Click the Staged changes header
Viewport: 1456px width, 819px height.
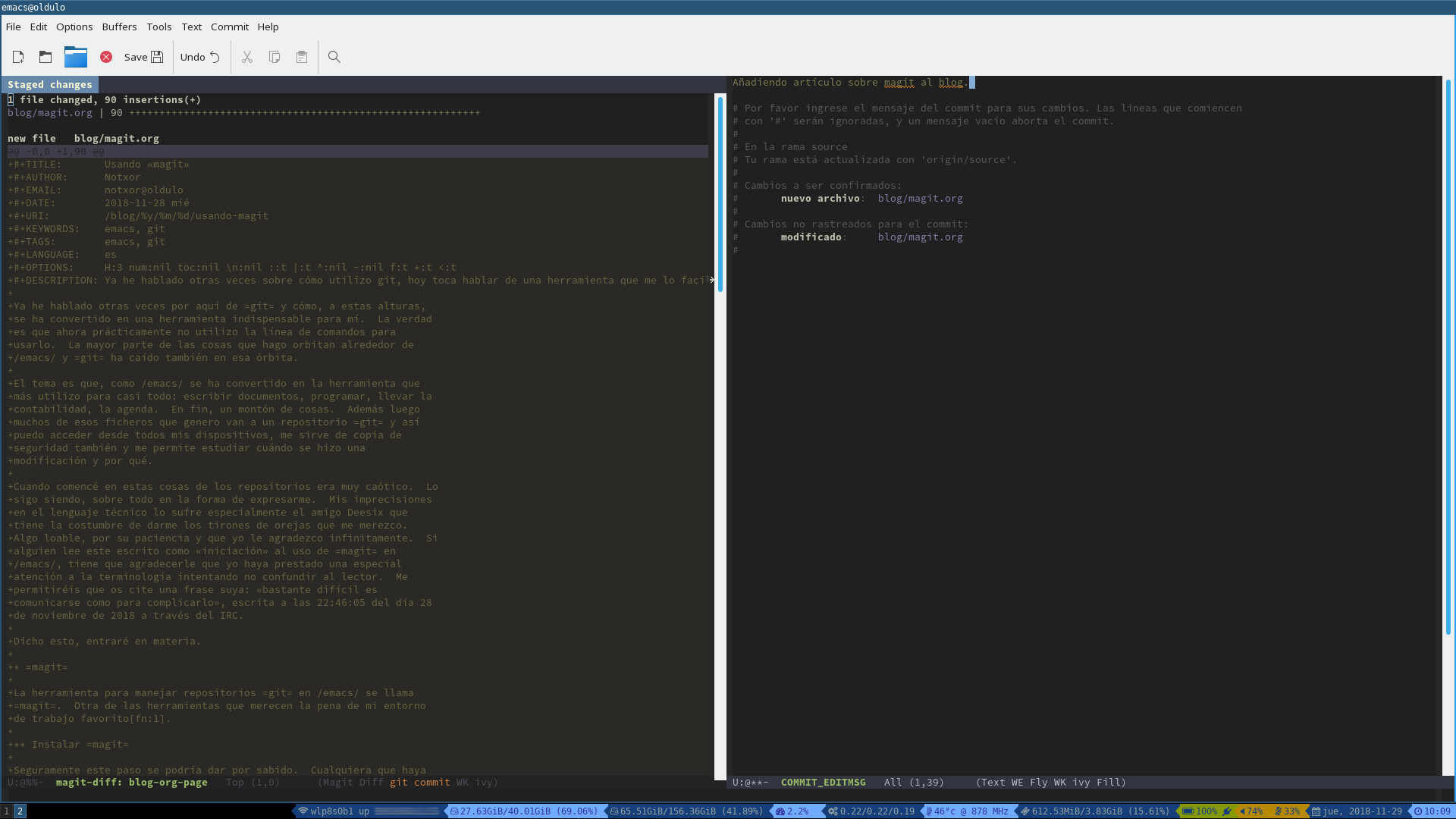pos(50,85)
